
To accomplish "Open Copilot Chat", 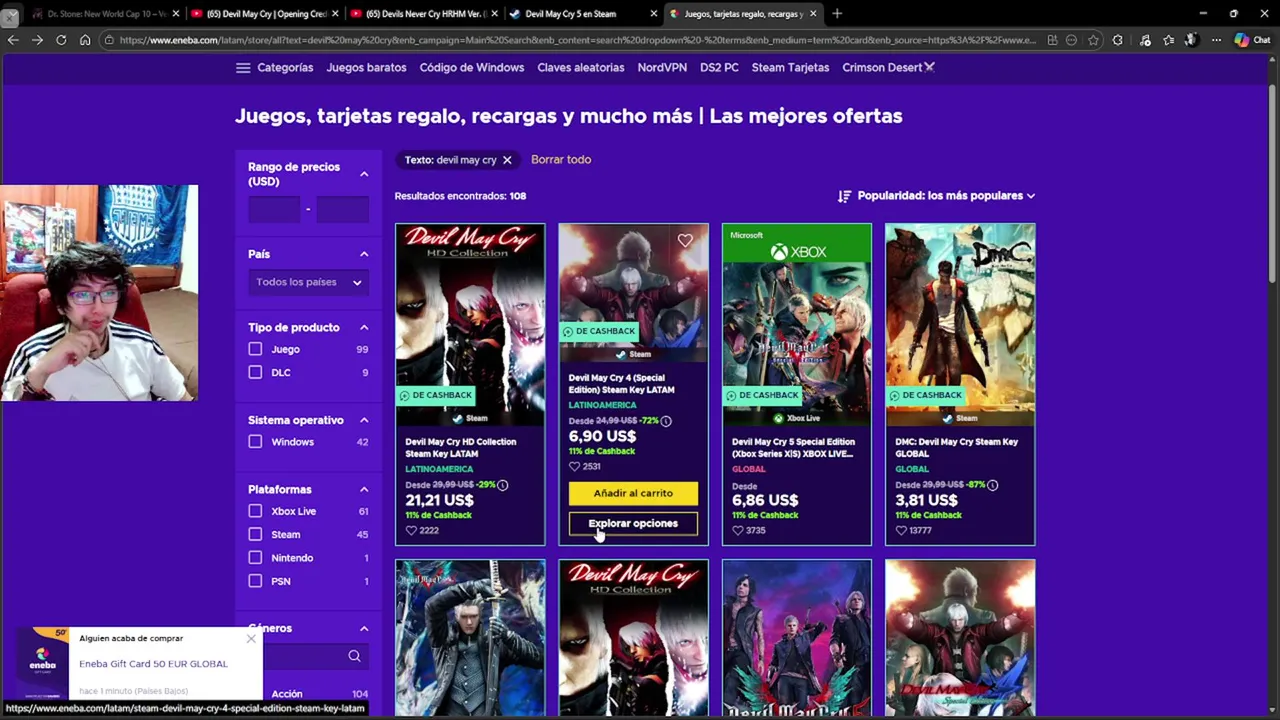I will pyautogui.click(x=1252, y=40).
